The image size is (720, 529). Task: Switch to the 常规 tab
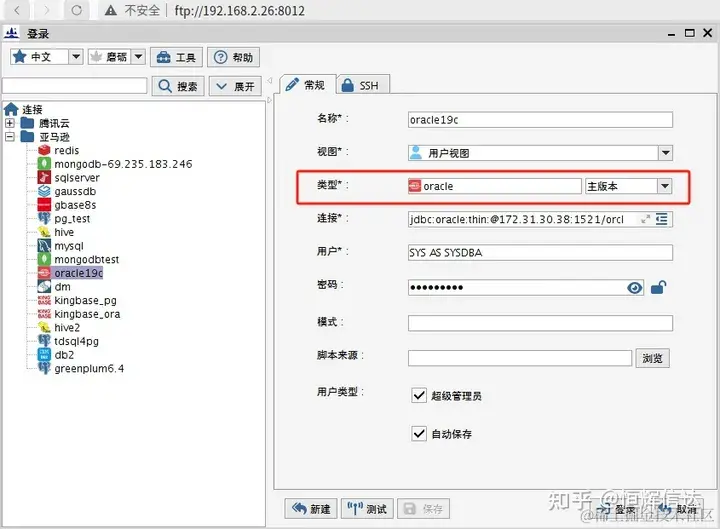[x=307, y=85]
